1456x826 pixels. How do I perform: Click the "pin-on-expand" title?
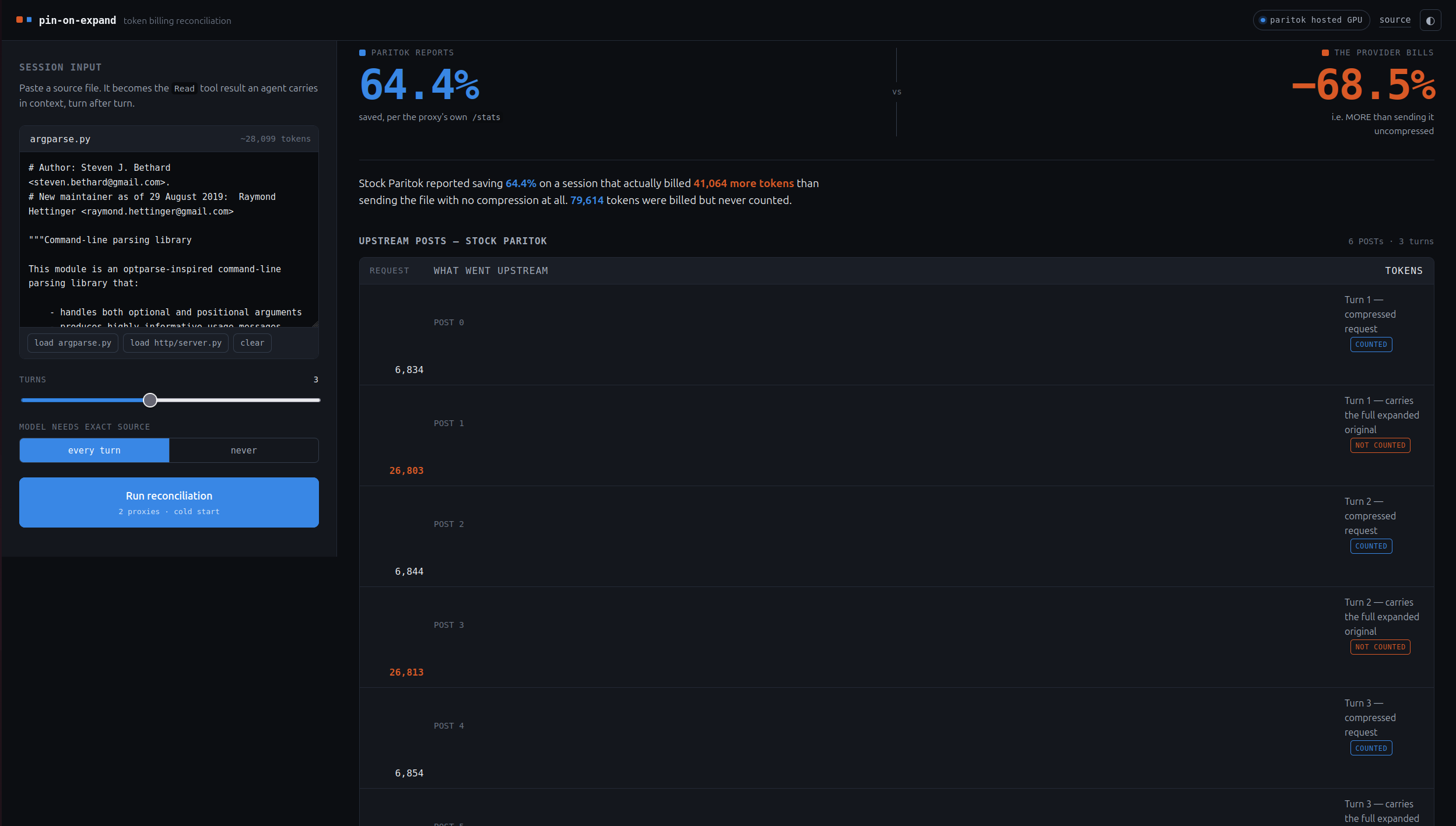click(78, 20)
